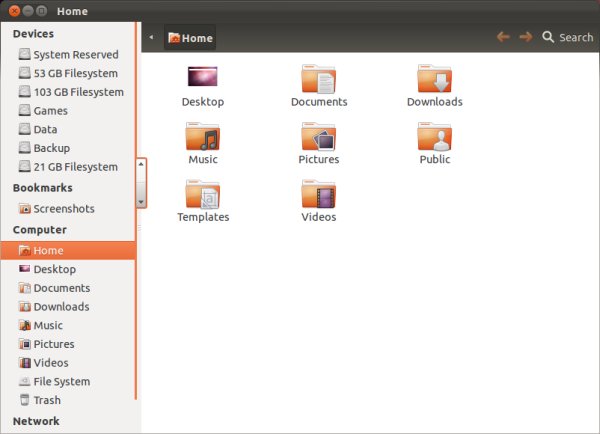600x434 pixels.
Task: Select Downloads label in the sidebar
Action: [x=62, y=307]
